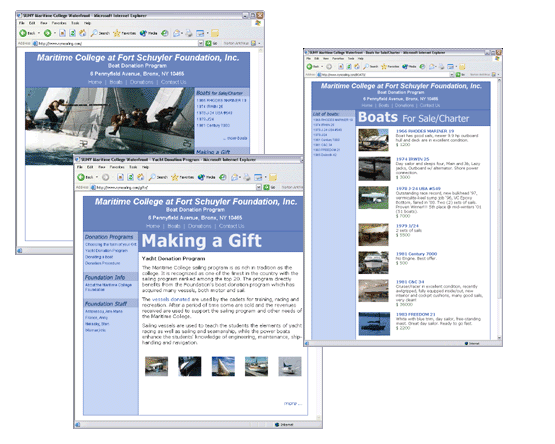Open 1966 RHODES MARINER 19 listing title

pyautogui.click(x=425, y=131)
